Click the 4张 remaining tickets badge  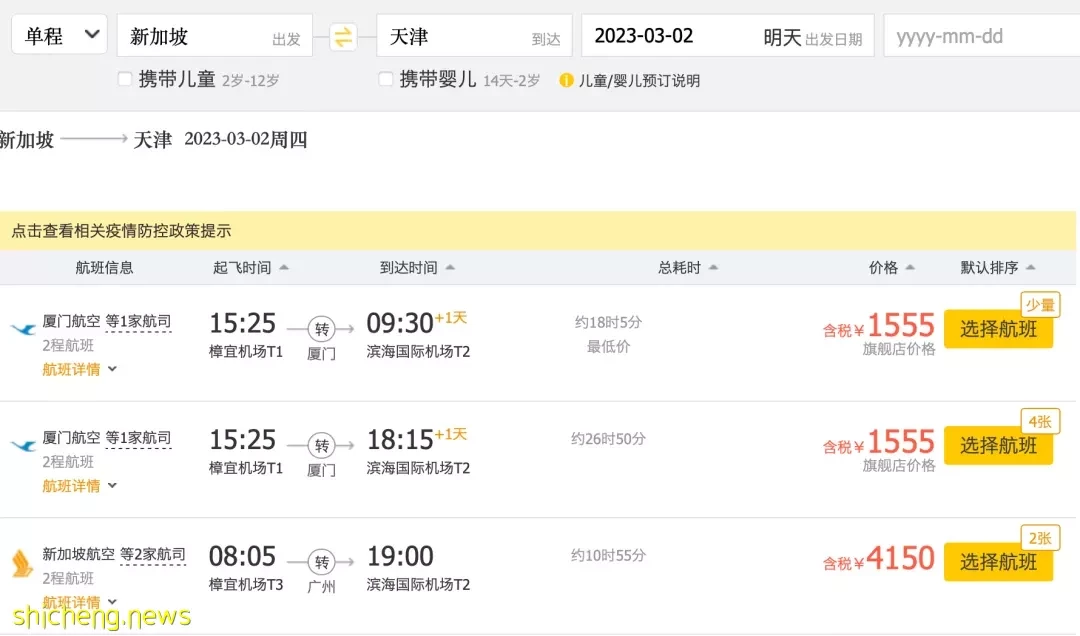(1040, 421)
